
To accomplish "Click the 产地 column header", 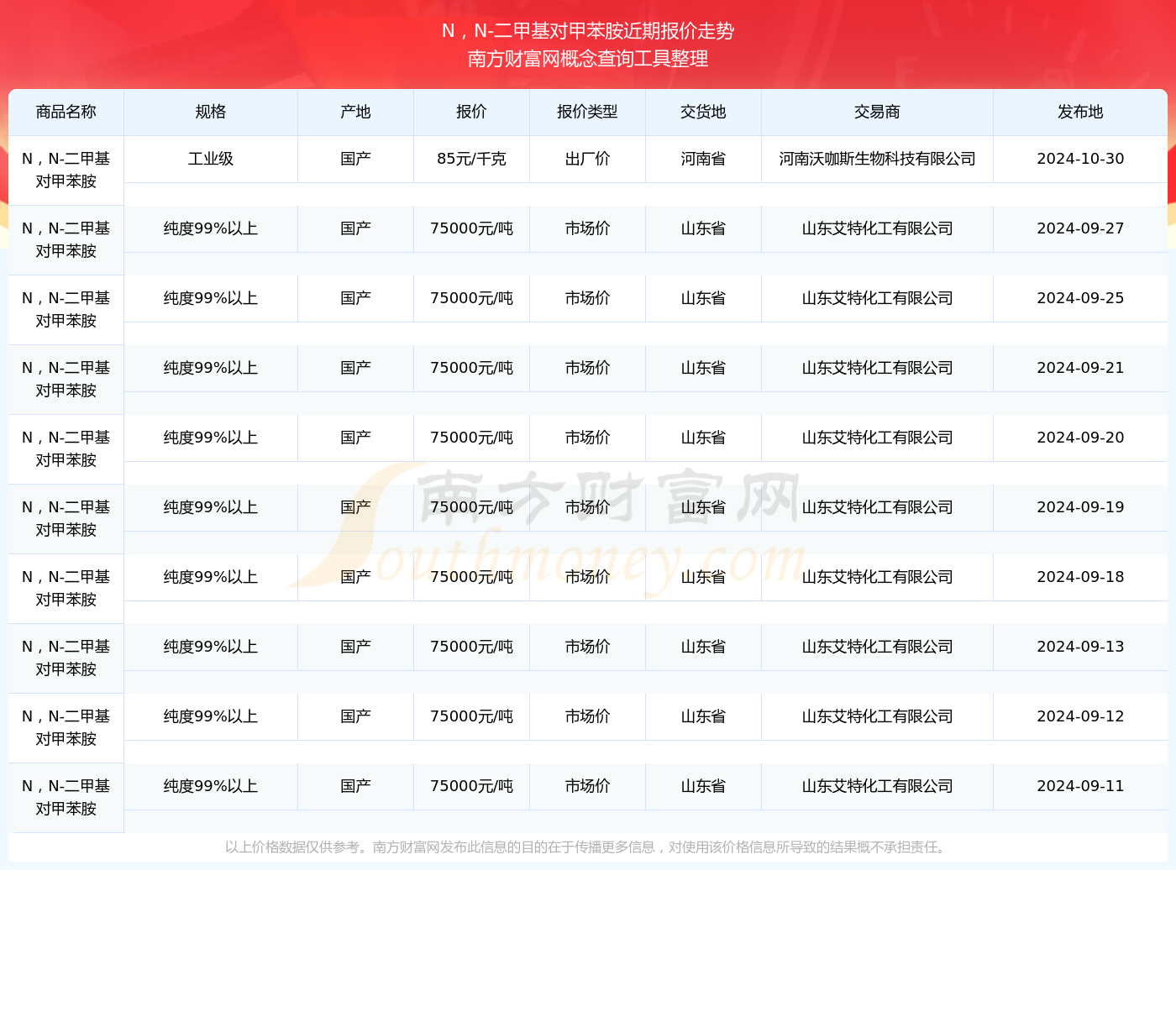I will coord(355,112).
